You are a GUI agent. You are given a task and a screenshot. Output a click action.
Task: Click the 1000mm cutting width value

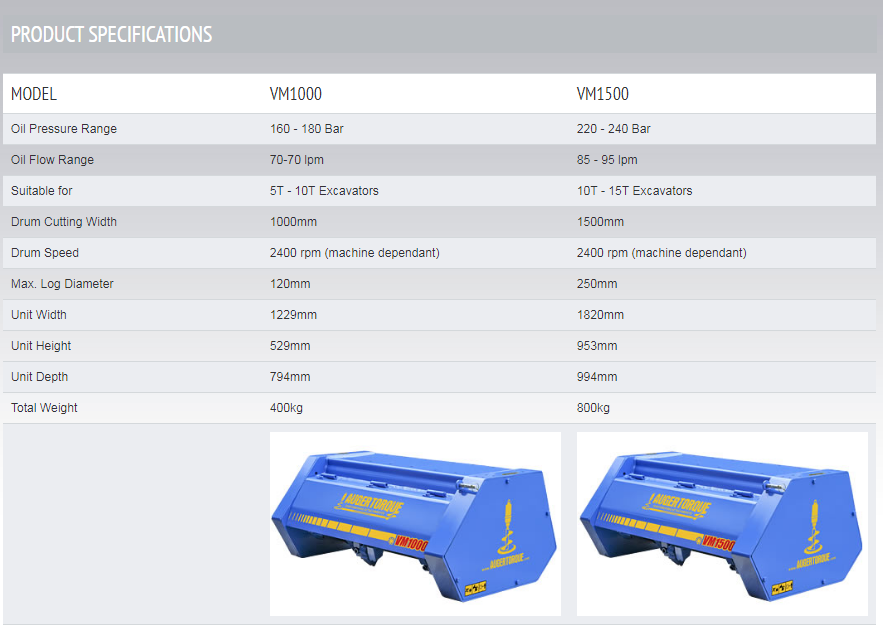coord(293,222)
